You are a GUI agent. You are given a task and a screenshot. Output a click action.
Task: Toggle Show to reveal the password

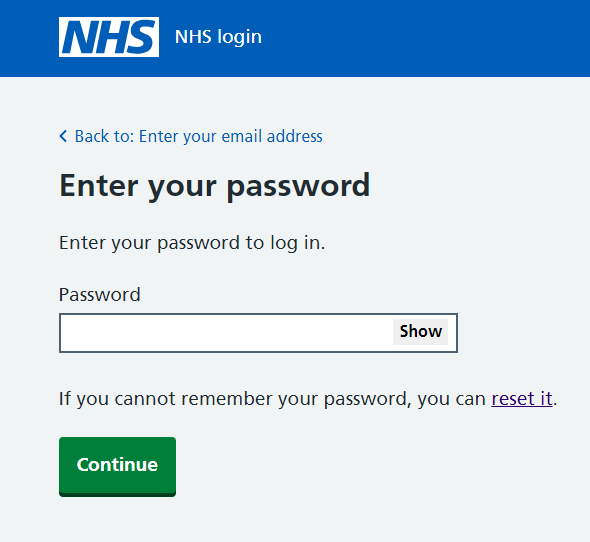click(420, 332)
